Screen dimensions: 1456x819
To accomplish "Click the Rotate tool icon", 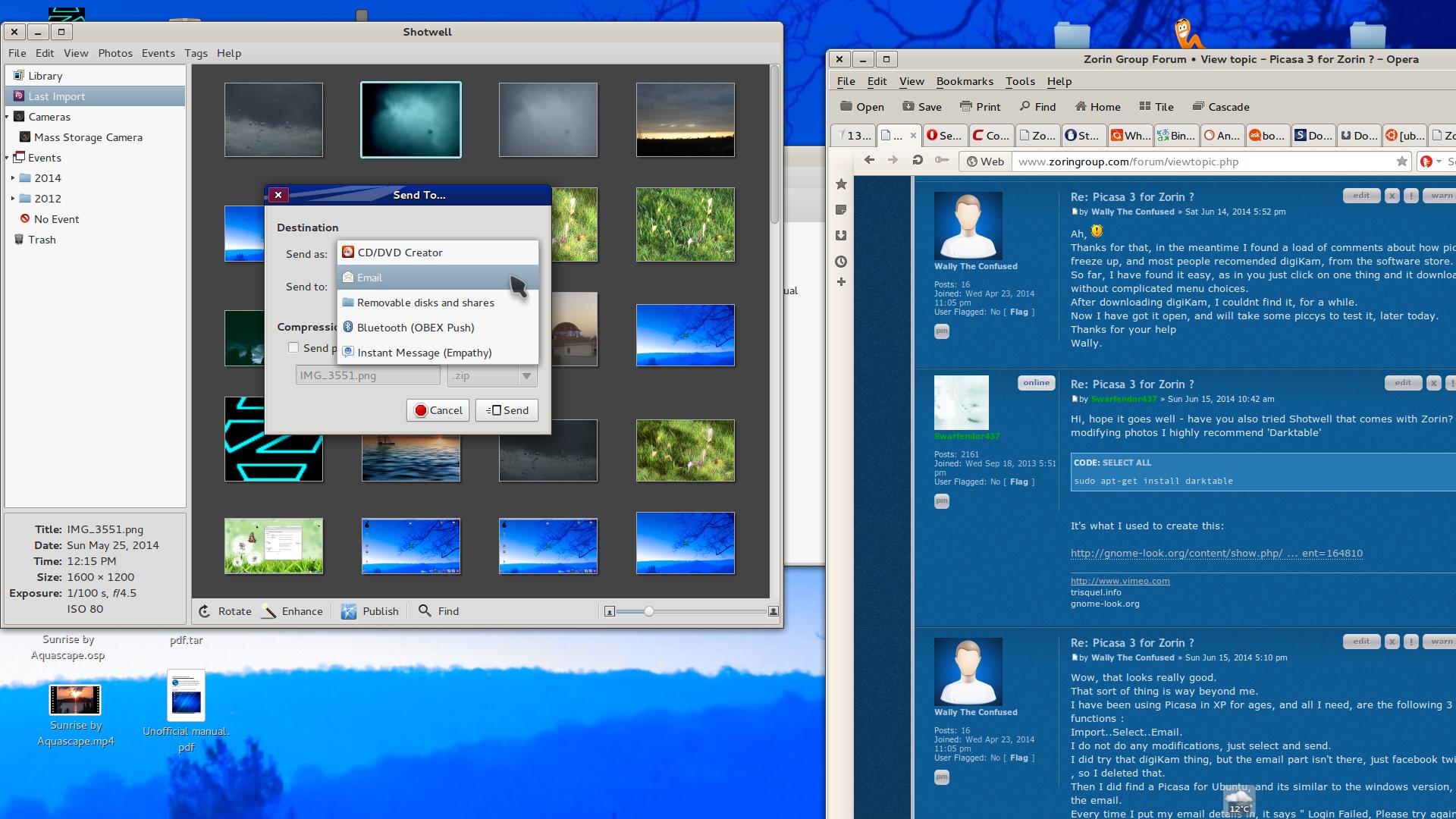I will point(205,611).
